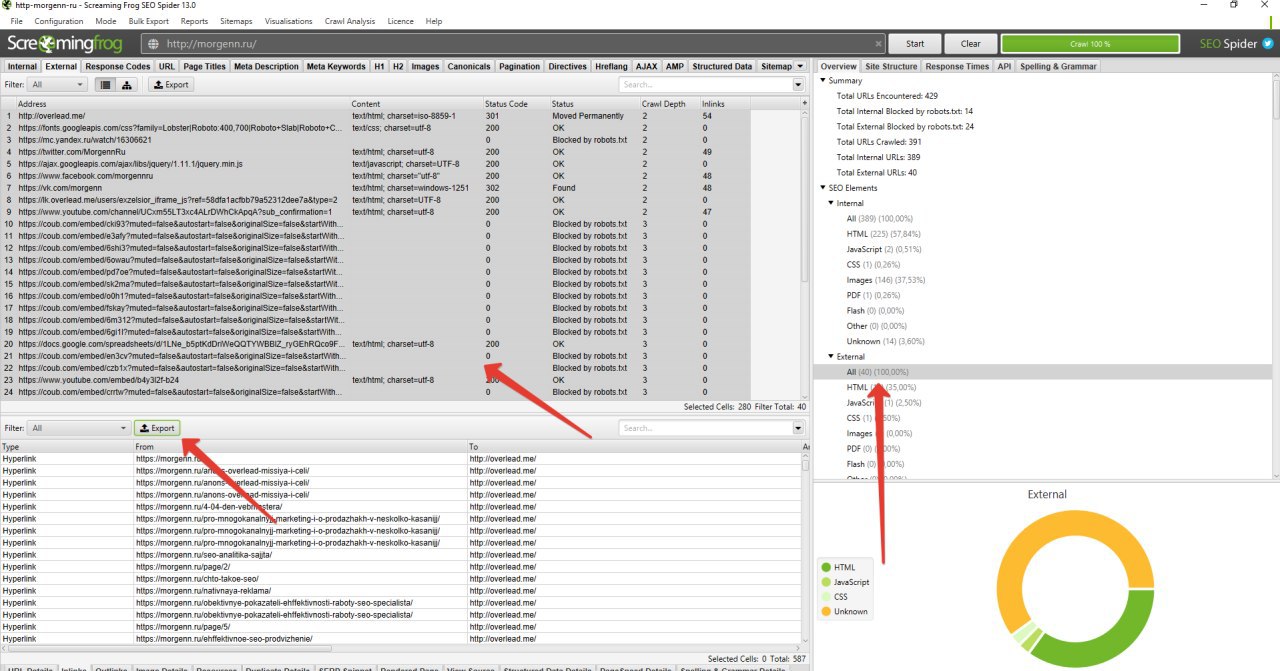The image size is (1280, 671).
Task: Switch to the Page Titles tab
Action: point(204,66)
